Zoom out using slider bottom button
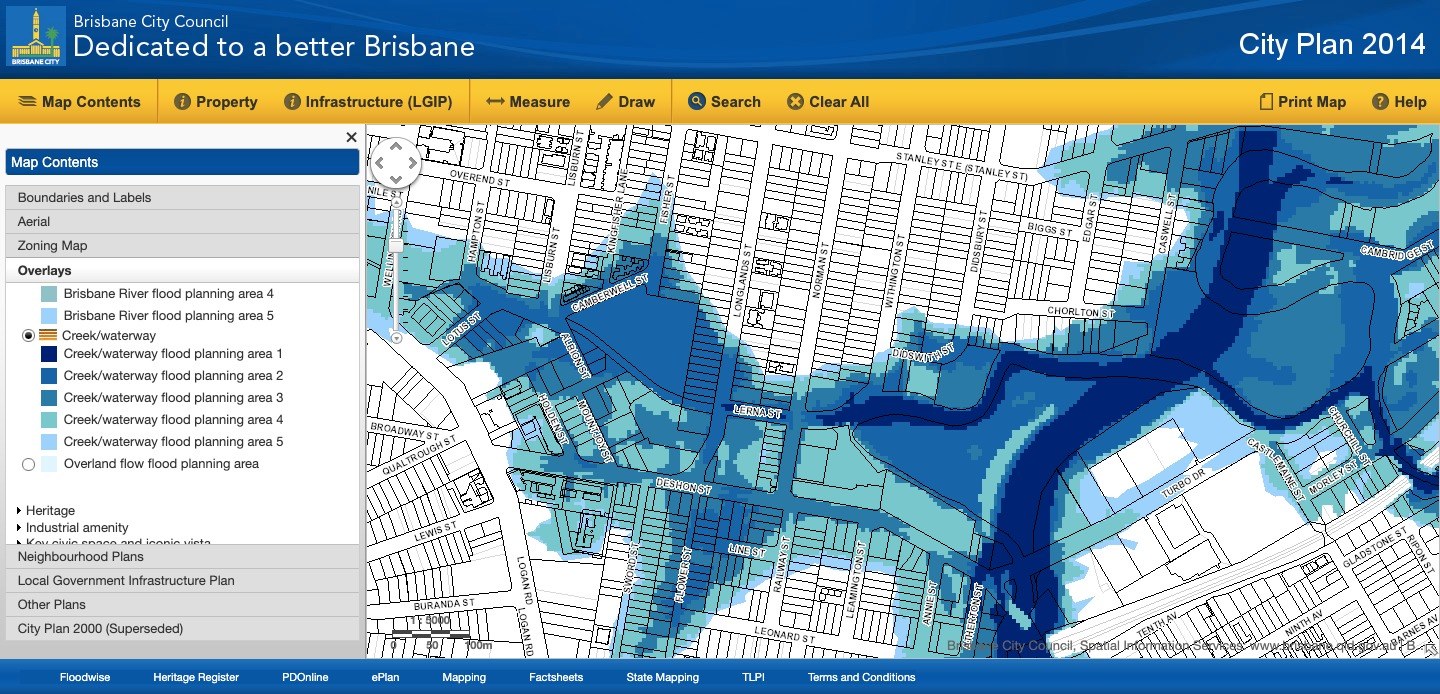This screenshot has height=694, width=1440. [396, 338]
